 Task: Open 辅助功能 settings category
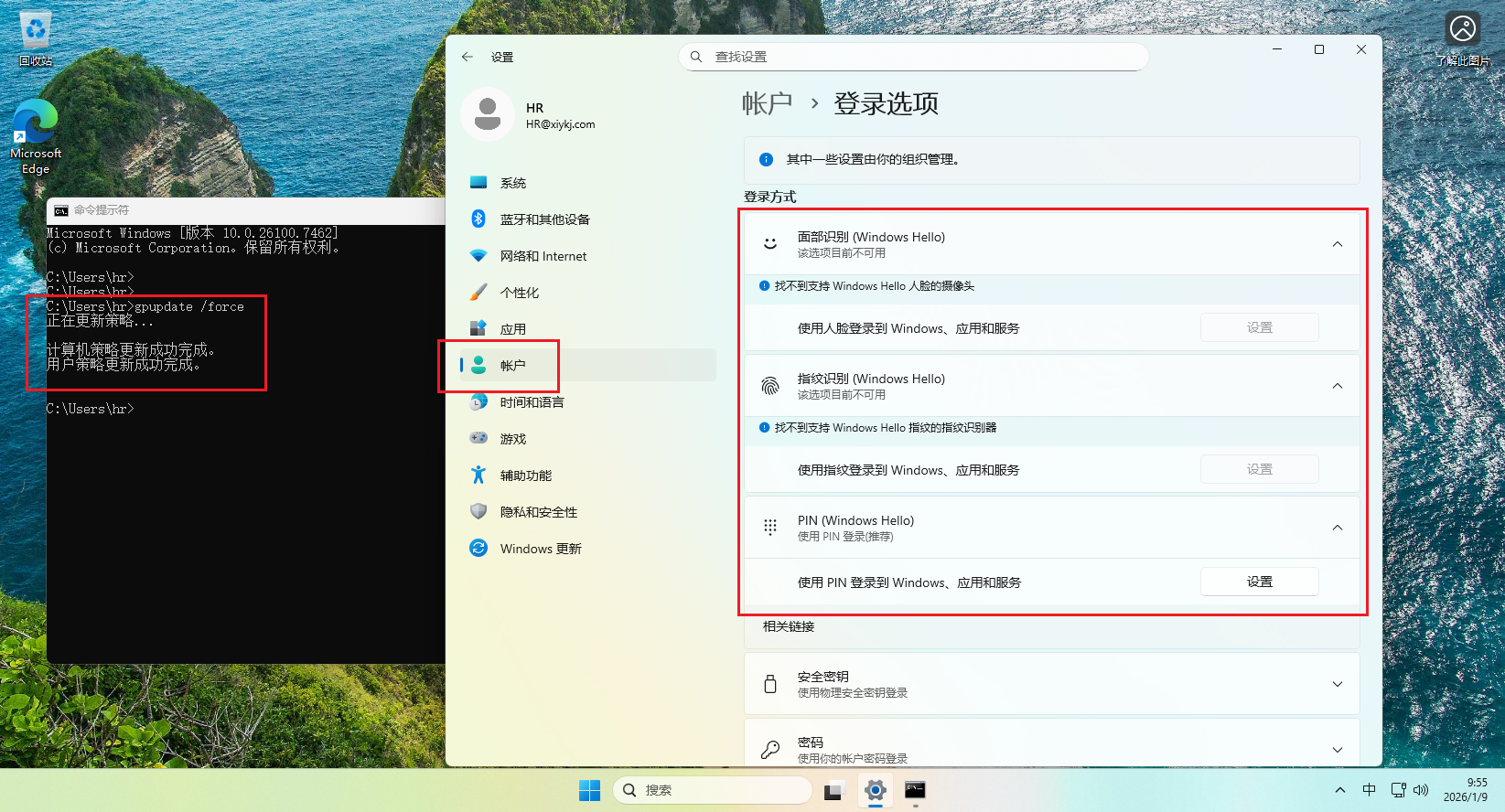click(586, 475)
